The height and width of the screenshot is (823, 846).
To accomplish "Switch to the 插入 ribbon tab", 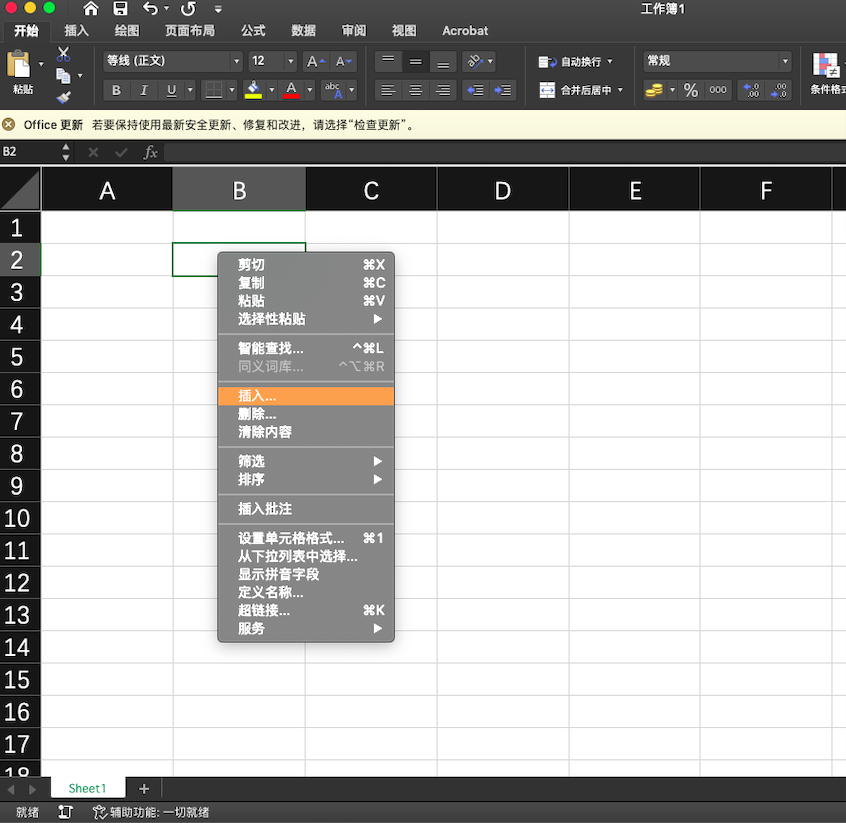I will [x=76, y=30].
